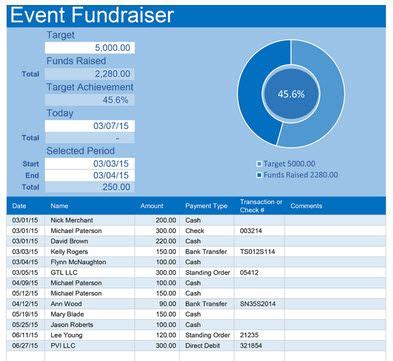Select the End date cell 03/04/15
Screen dimensions: 393x361
tap(90, 175)
